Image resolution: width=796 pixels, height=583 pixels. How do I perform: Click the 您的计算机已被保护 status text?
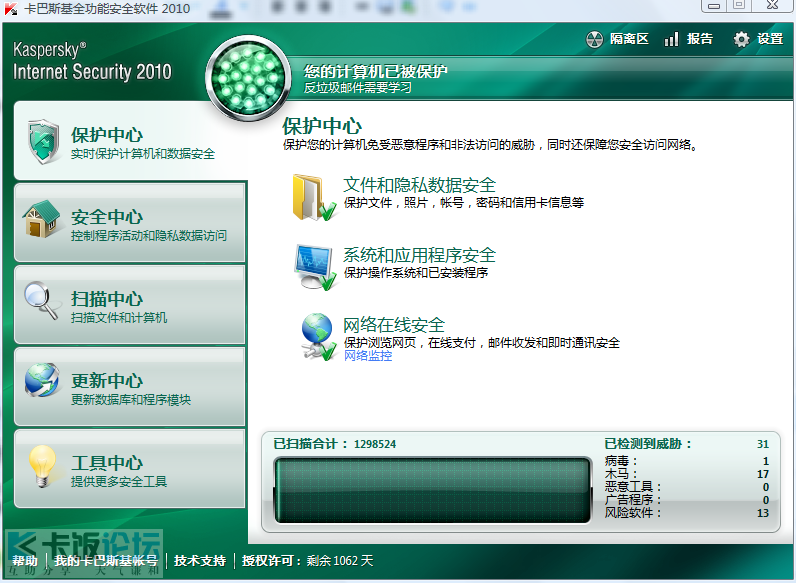tap(375, 71)
